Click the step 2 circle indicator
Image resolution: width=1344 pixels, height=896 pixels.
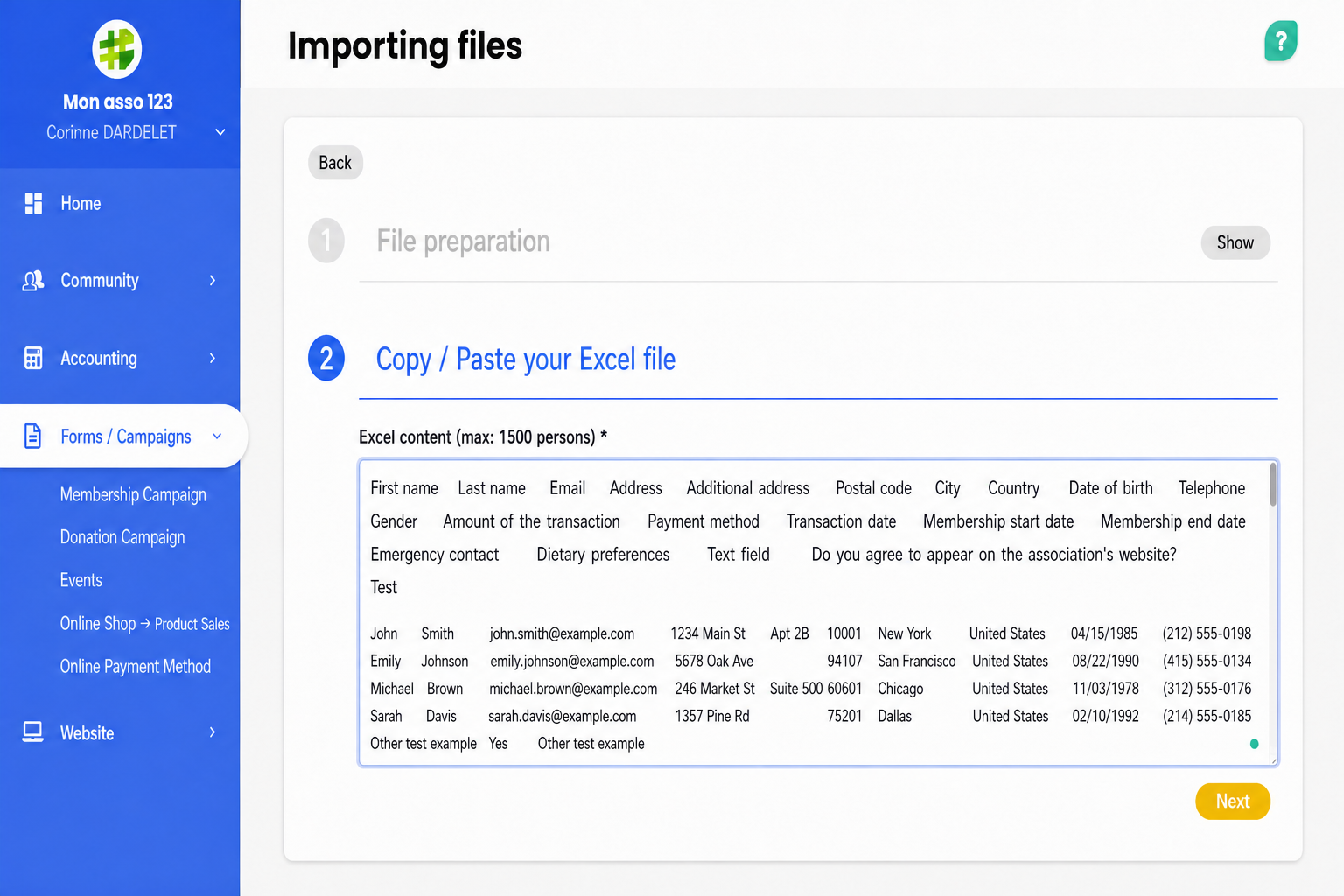coord(326,359)
